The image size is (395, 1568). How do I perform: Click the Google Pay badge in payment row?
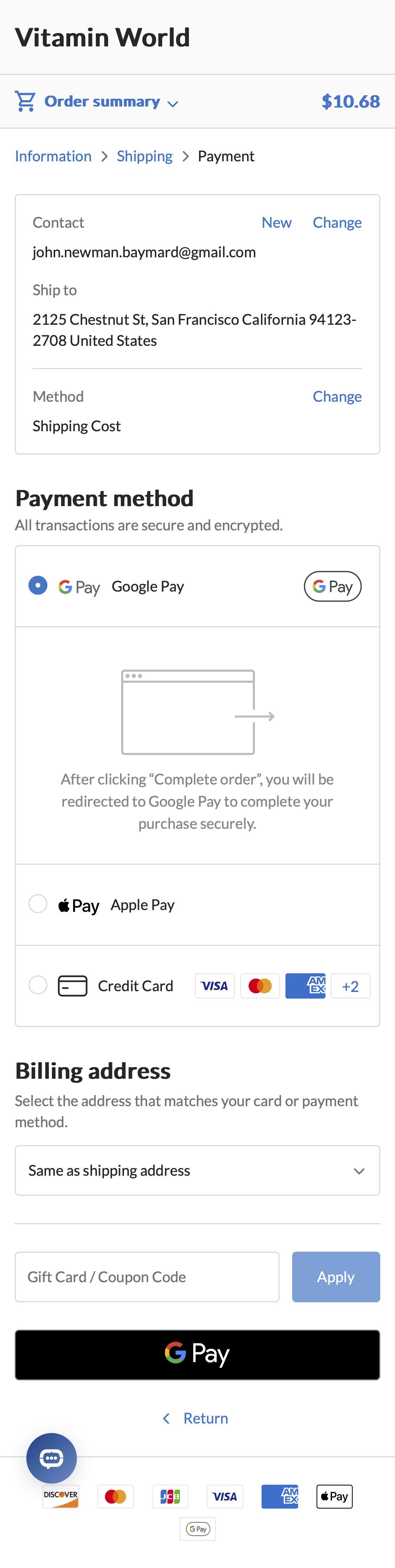coord(333,586)
